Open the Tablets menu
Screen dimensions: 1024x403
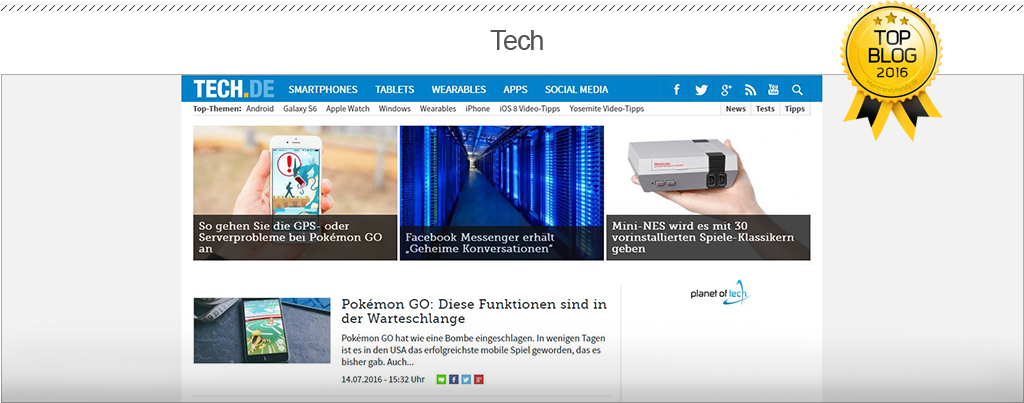pos(394,89)
